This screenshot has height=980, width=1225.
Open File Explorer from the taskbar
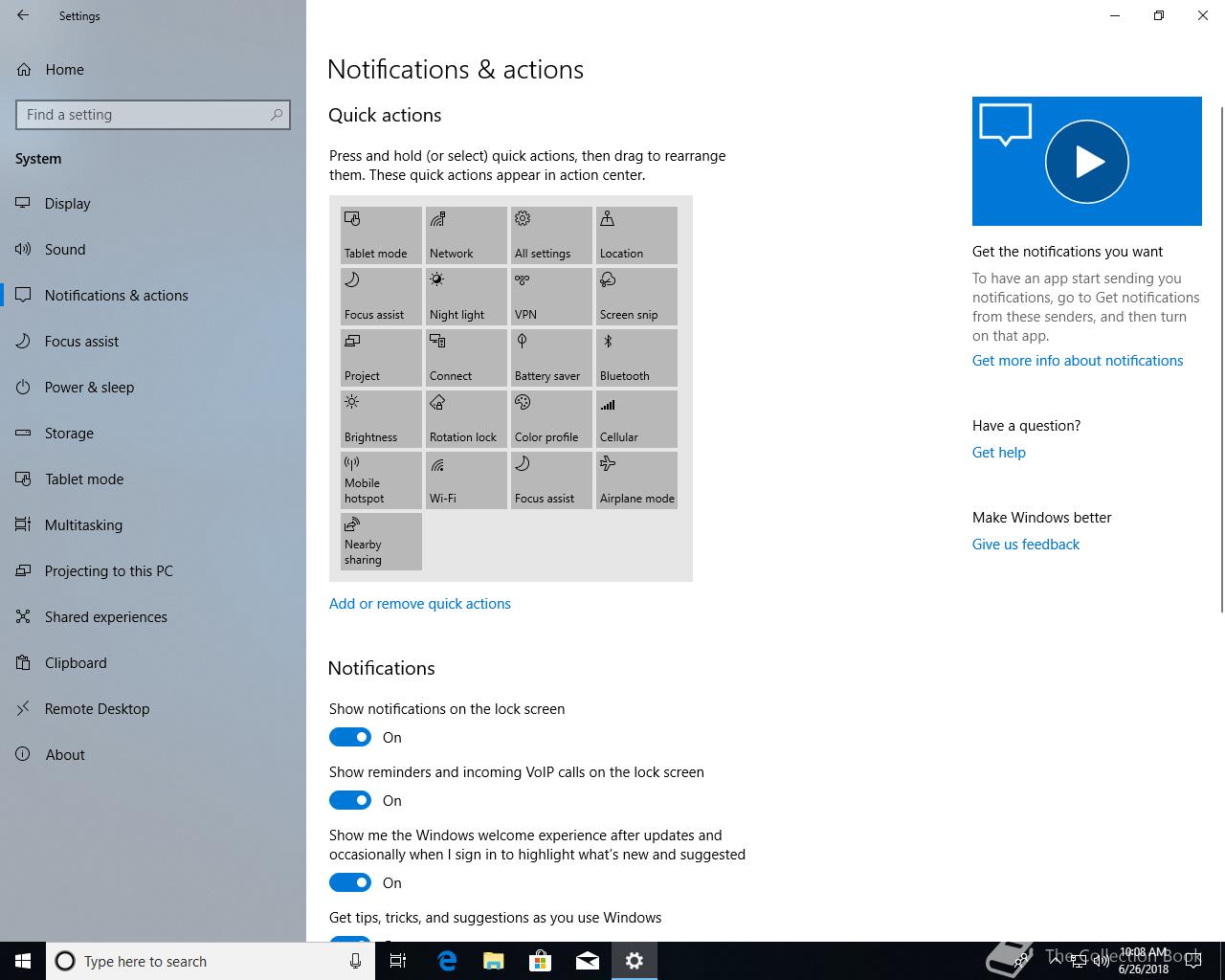point(494,961)
